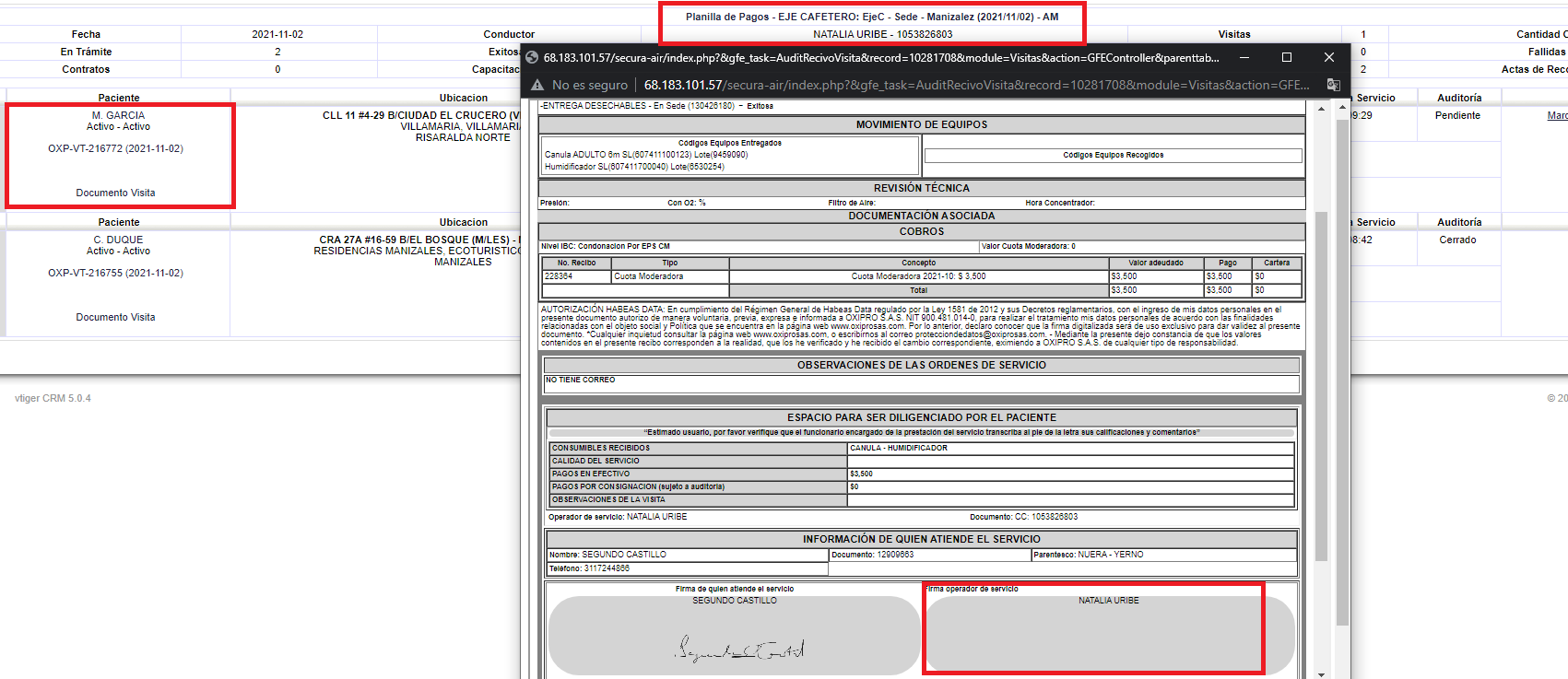Click the scrollbar down arrow in popup
The height and width of the screenshot is (679, 1568).
pyautogui.click(x=1321, y=673)
